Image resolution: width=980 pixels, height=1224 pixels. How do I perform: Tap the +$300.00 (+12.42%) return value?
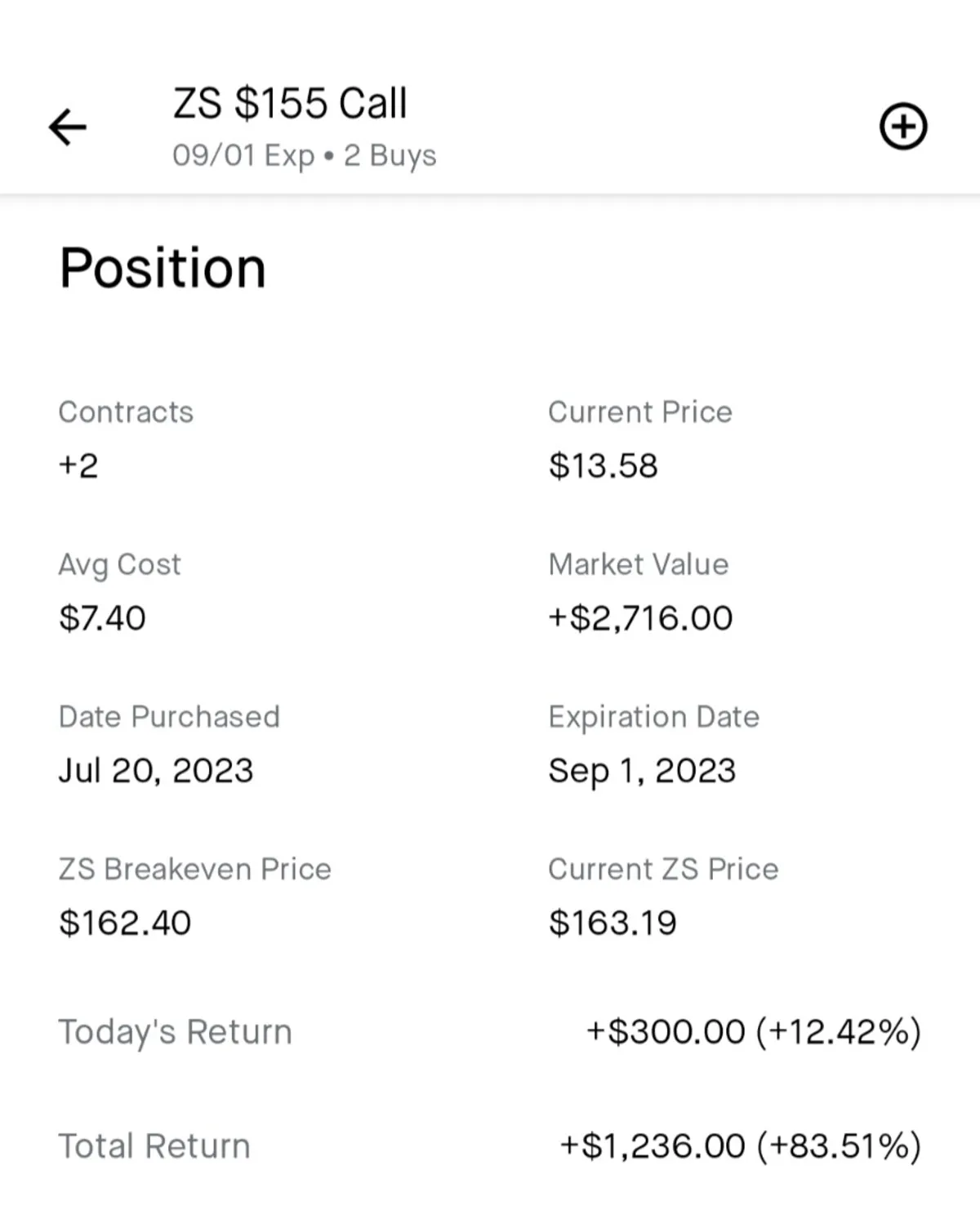(753, 1032)
